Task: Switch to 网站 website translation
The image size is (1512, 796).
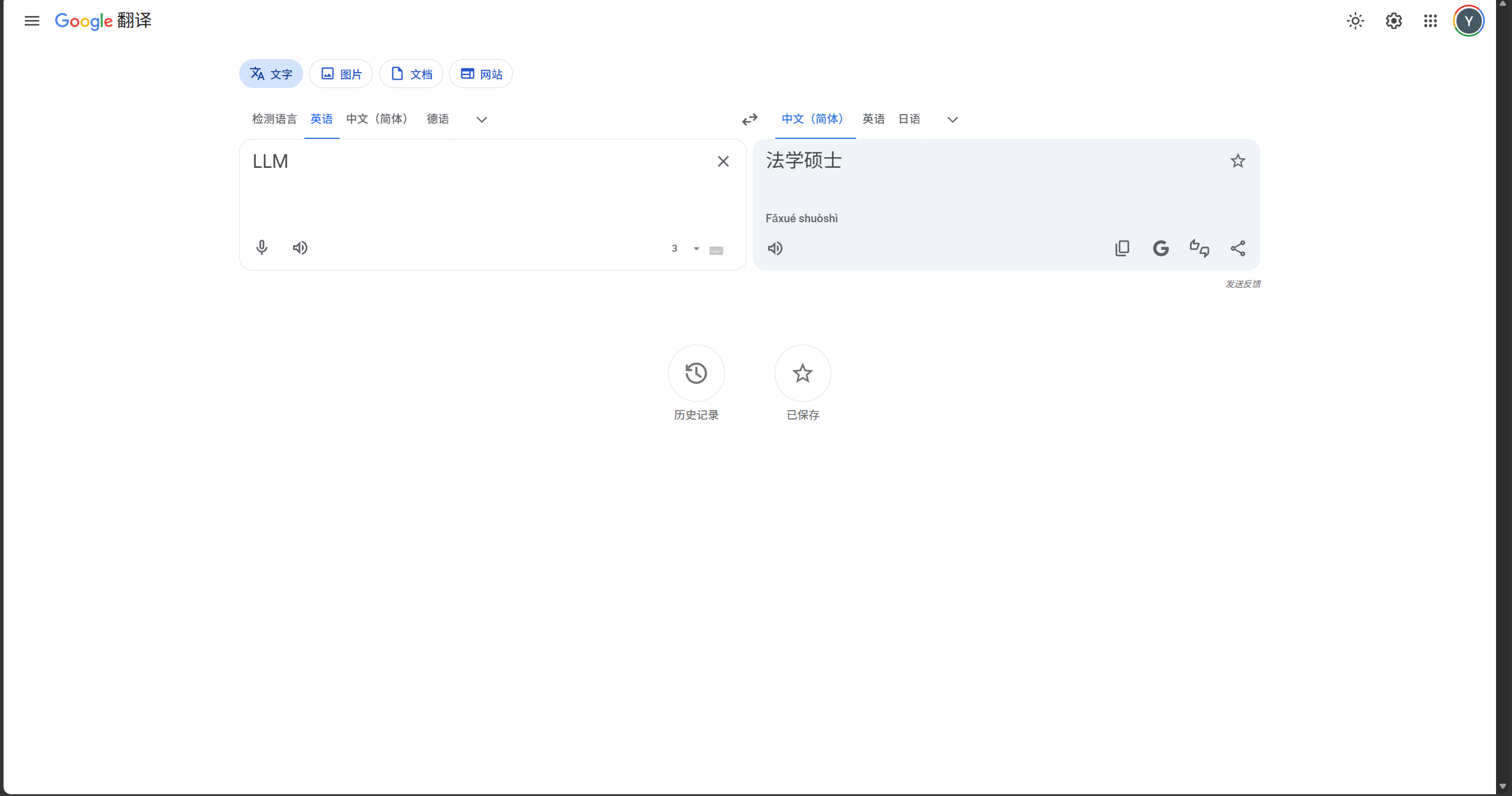Action: tap(481, 74)
